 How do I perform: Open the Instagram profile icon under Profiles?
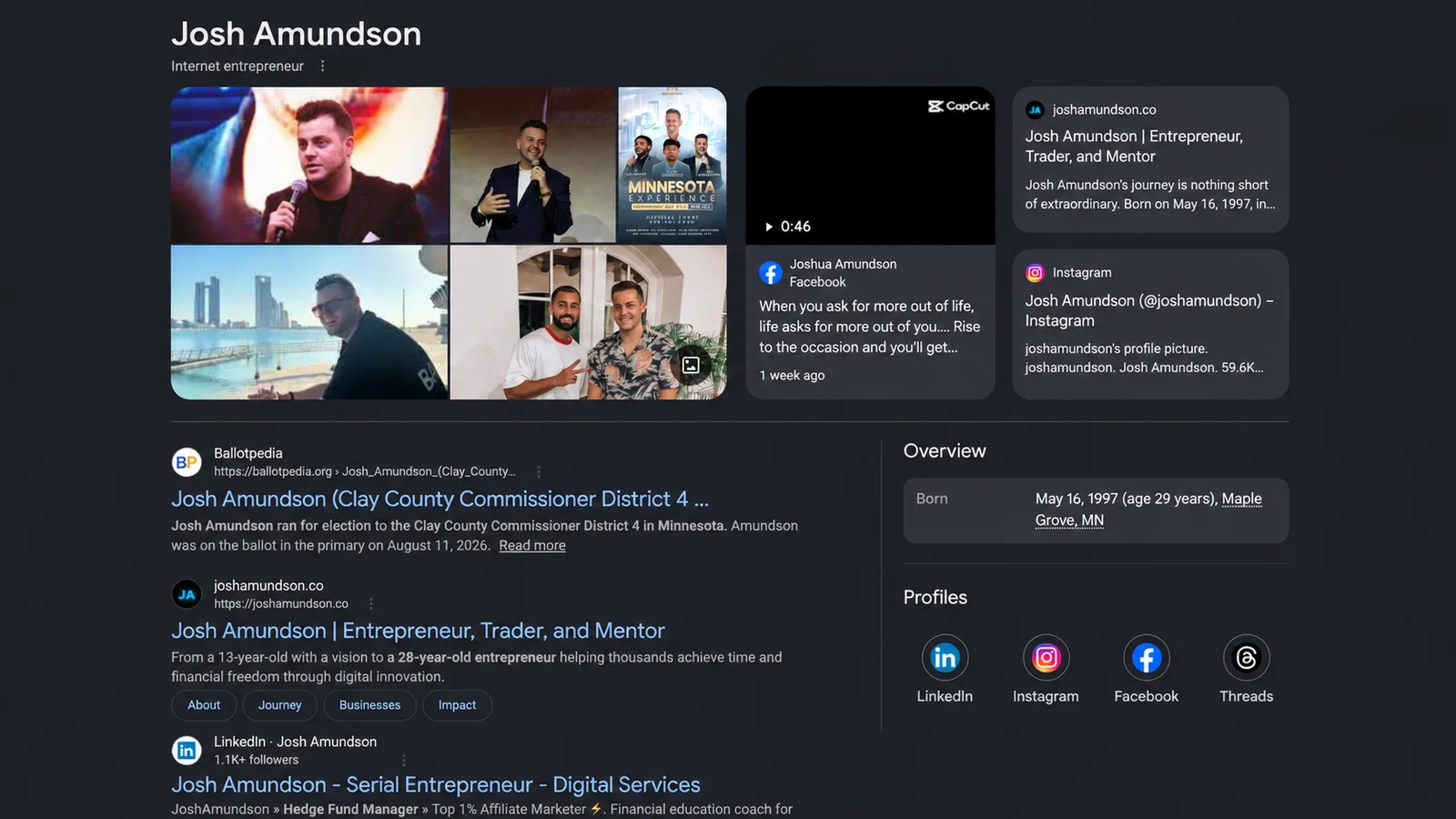(x=1046, y=657)
